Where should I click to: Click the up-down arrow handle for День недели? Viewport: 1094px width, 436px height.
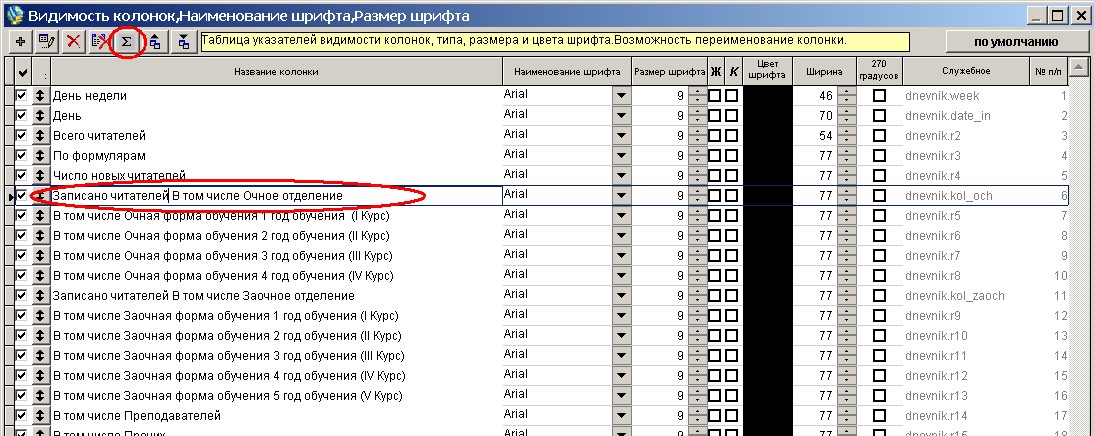[x=40, y=96]
